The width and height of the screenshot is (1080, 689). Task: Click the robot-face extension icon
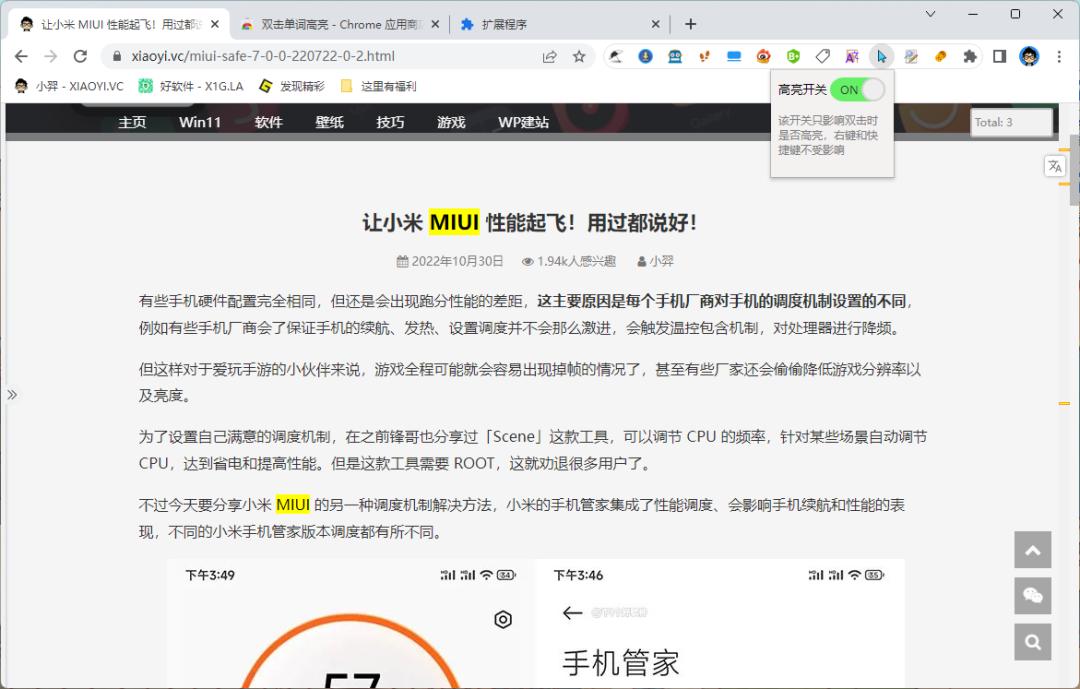675,57
